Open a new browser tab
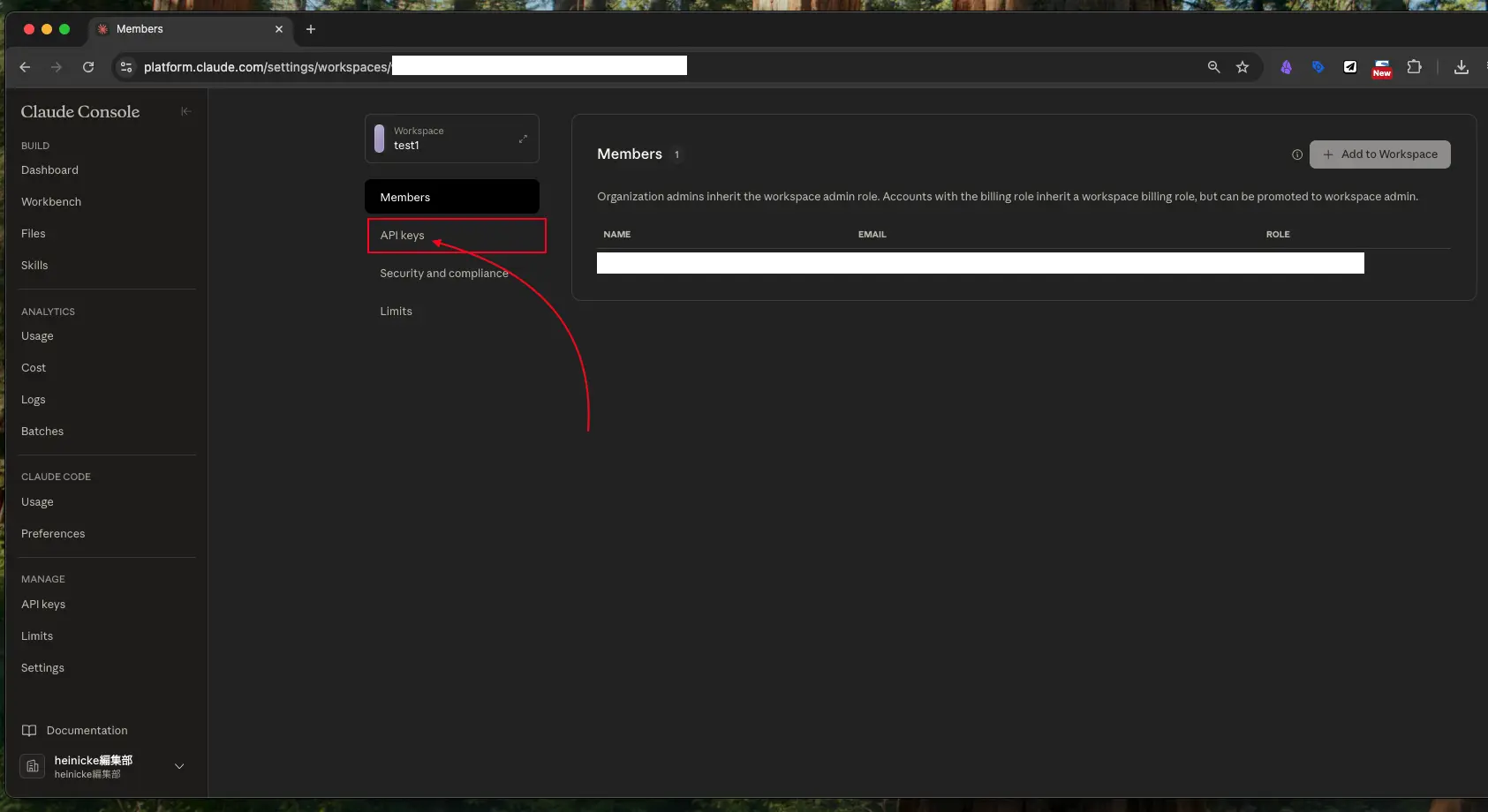 point(311,29)
